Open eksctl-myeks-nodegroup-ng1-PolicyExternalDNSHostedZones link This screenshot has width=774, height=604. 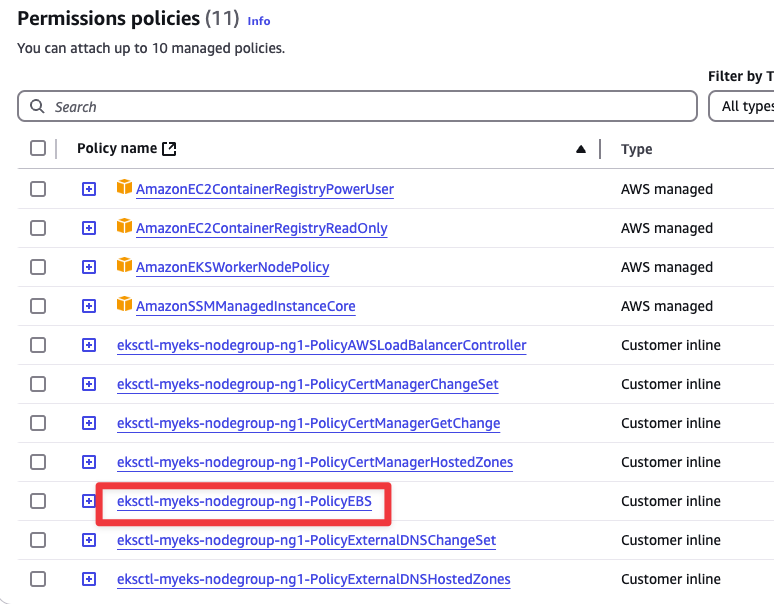click(x=313, y=579)
